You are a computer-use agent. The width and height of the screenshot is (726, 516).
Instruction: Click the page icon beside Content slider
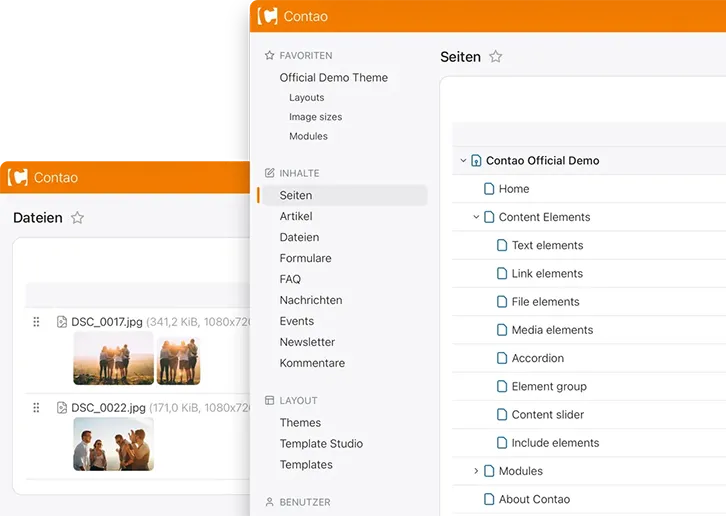[x=502, y=415]
